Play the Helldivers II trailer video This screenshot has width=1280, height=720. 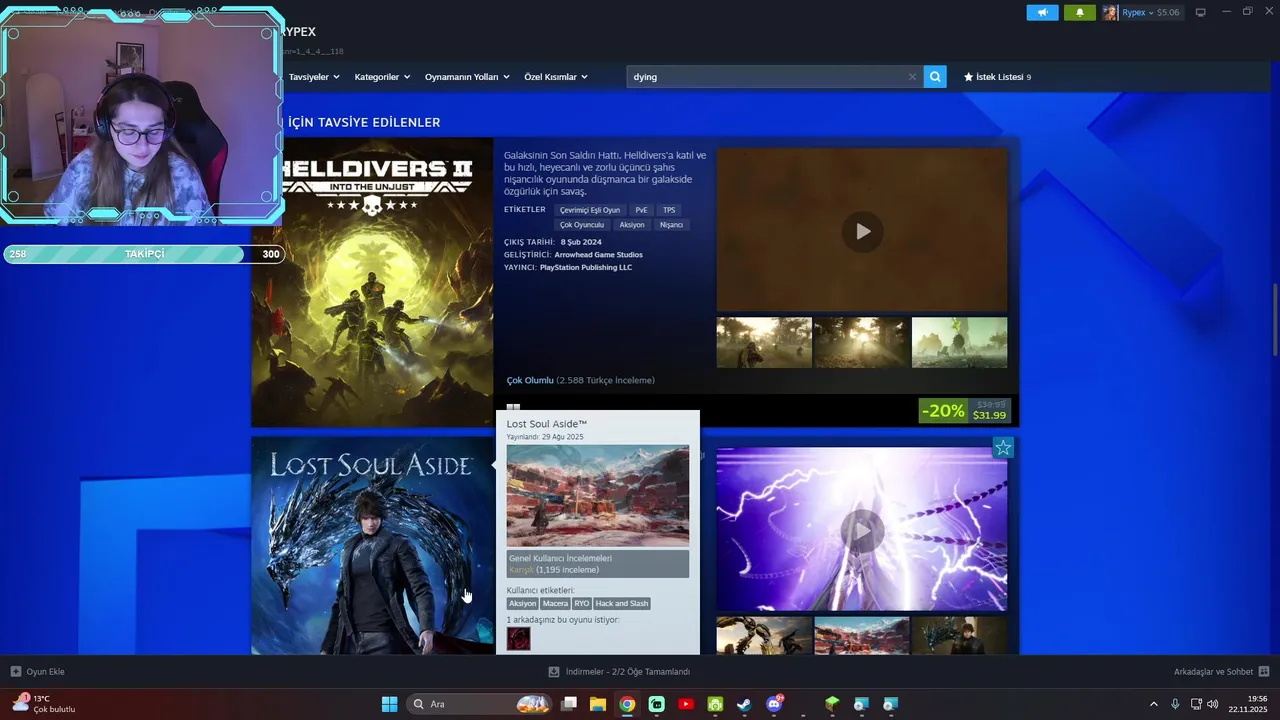862,231
